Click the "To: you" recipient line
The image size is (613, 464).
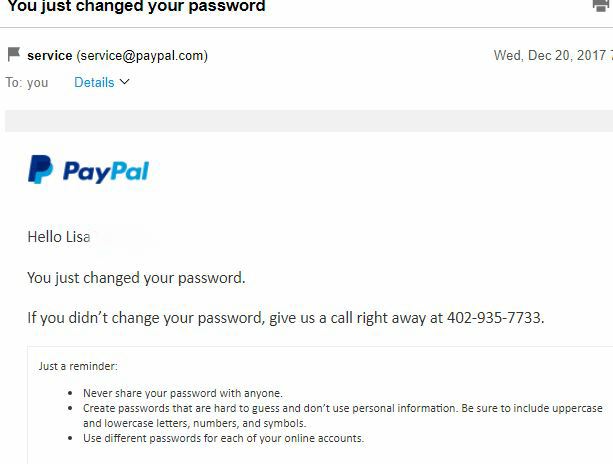coord(27,83)
